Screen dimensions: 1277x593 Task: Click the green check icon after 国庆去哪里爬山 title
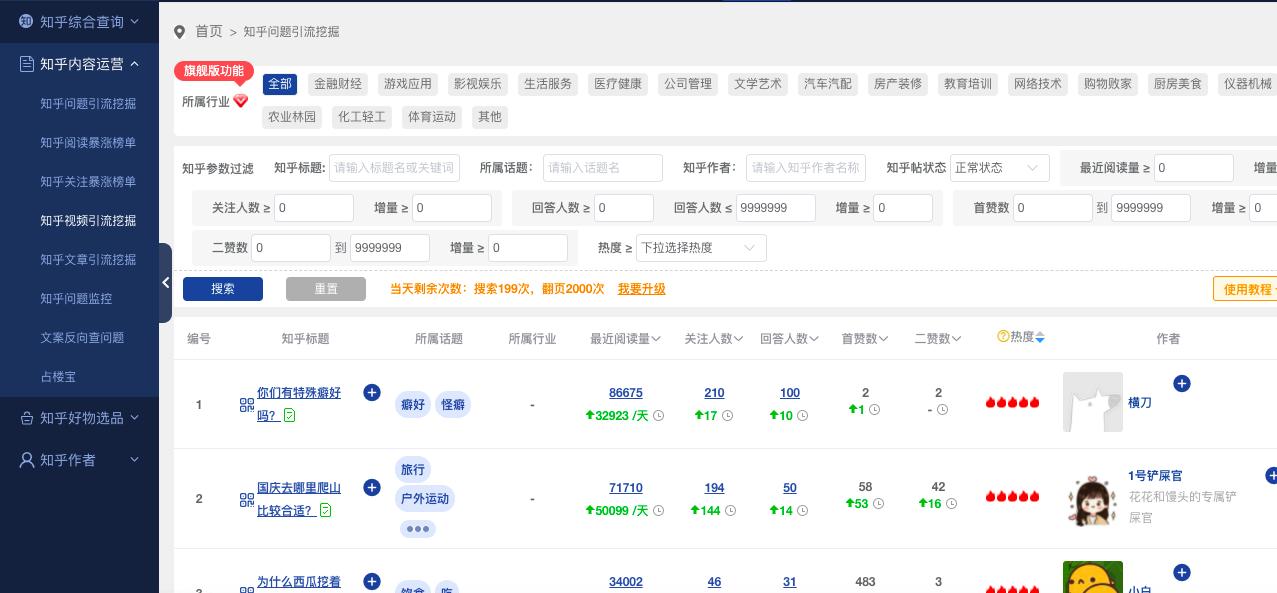[x=325, y=510]
